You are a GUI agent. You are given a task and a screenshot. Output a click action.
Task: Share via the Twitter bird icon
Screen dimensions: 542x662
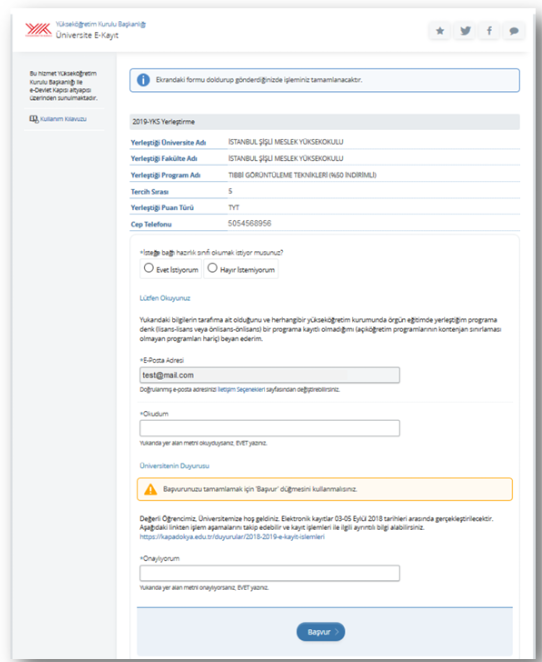click(465, 31)
